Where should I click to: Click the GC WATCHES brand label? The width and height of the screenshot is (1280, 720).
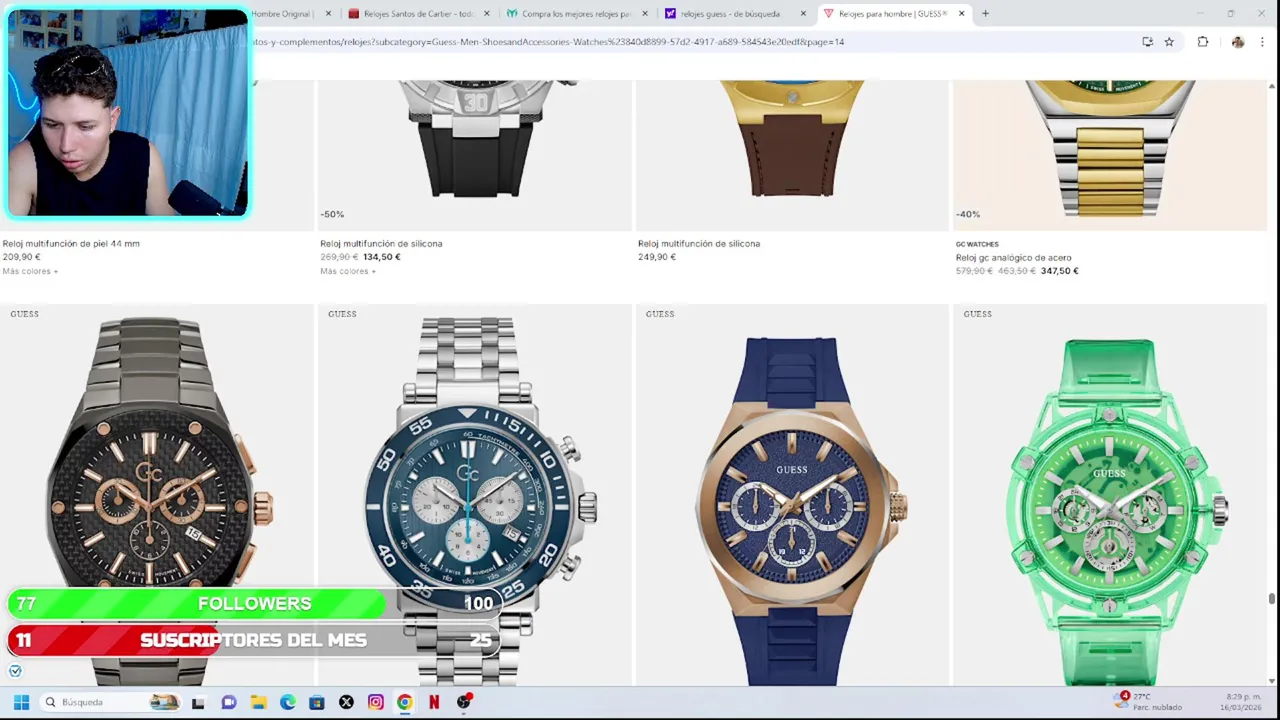click(x=977, y=244)
